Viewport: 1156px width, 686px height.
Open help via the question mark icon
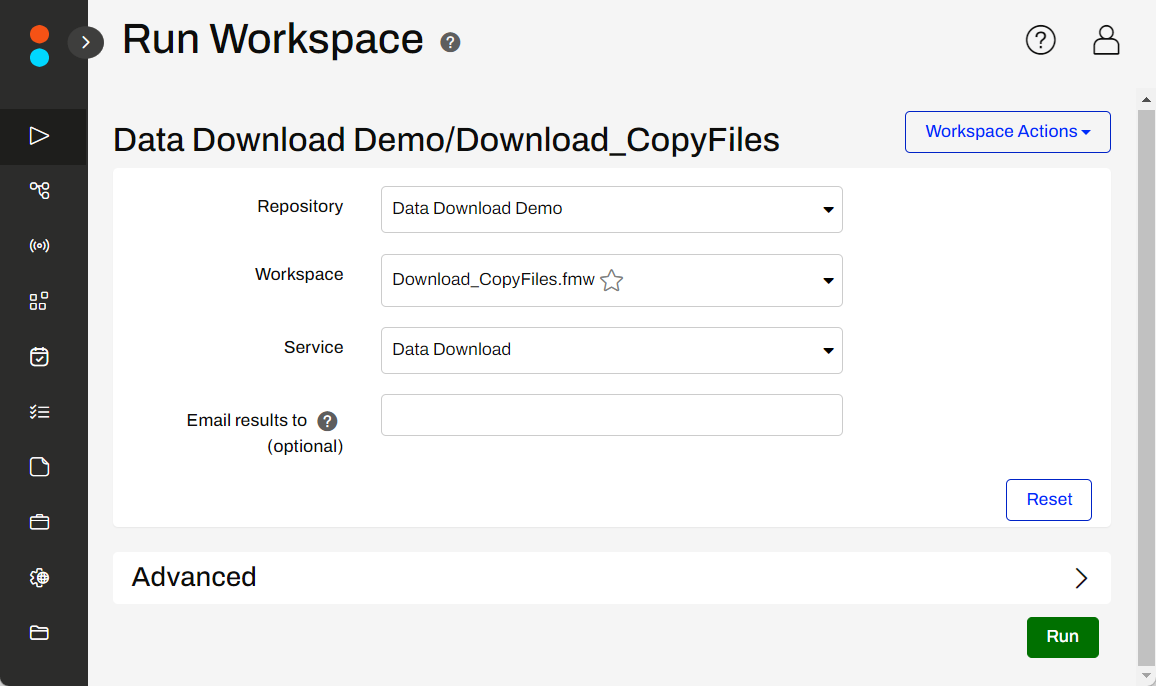1041,40
